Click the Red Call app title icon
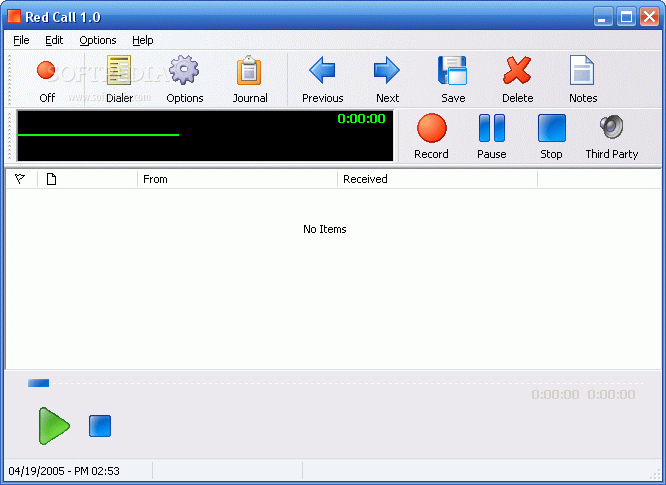The image size is (666, 485). pos(14,16)
